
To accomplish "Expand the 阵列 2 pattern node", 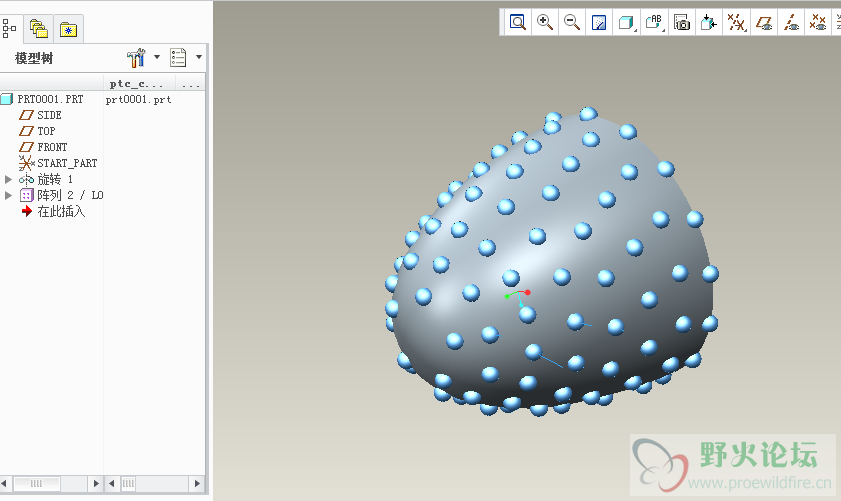I will [8, 195].
